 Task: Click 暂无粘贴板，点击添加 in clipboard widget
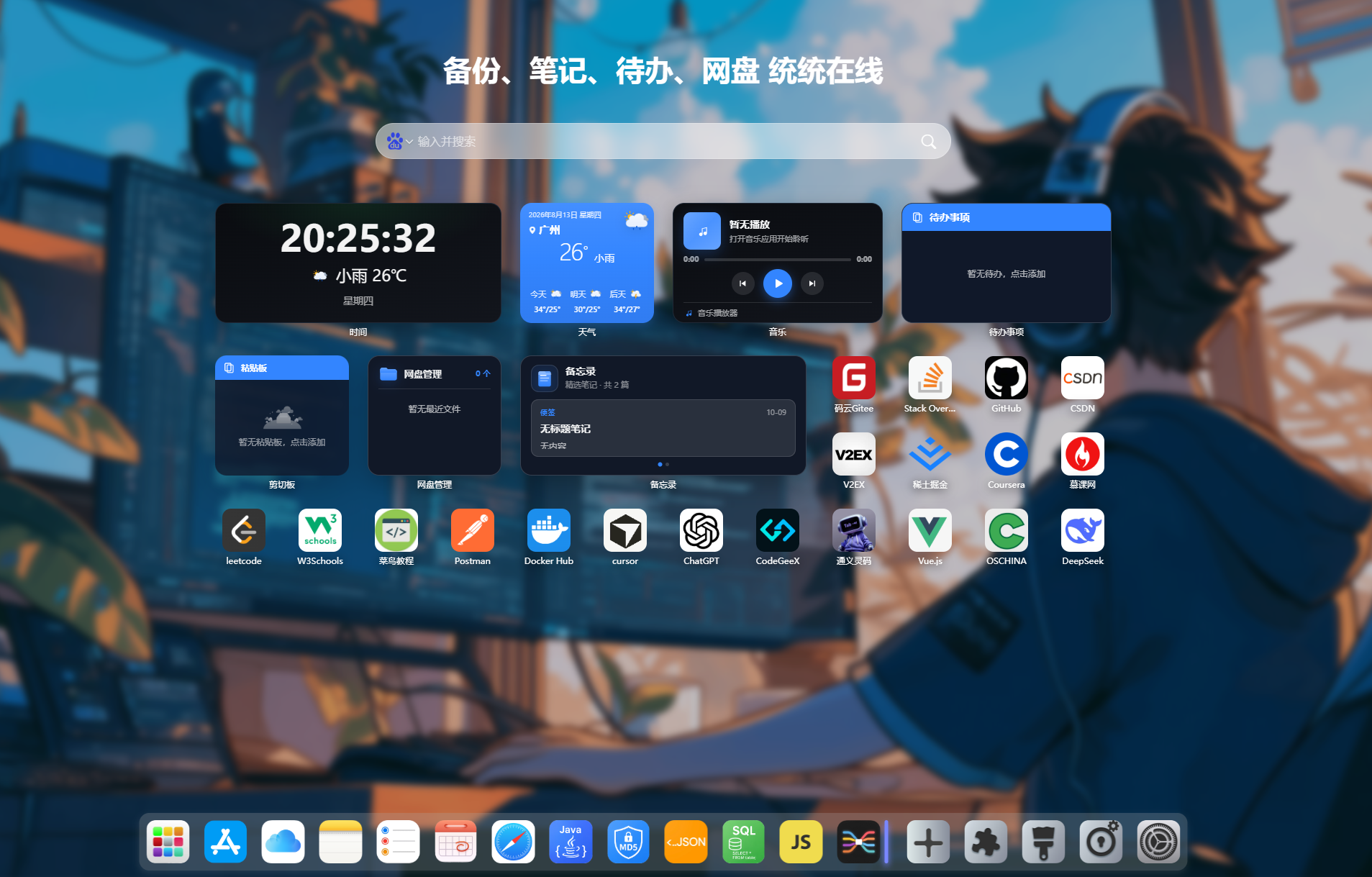coord(282,442)
